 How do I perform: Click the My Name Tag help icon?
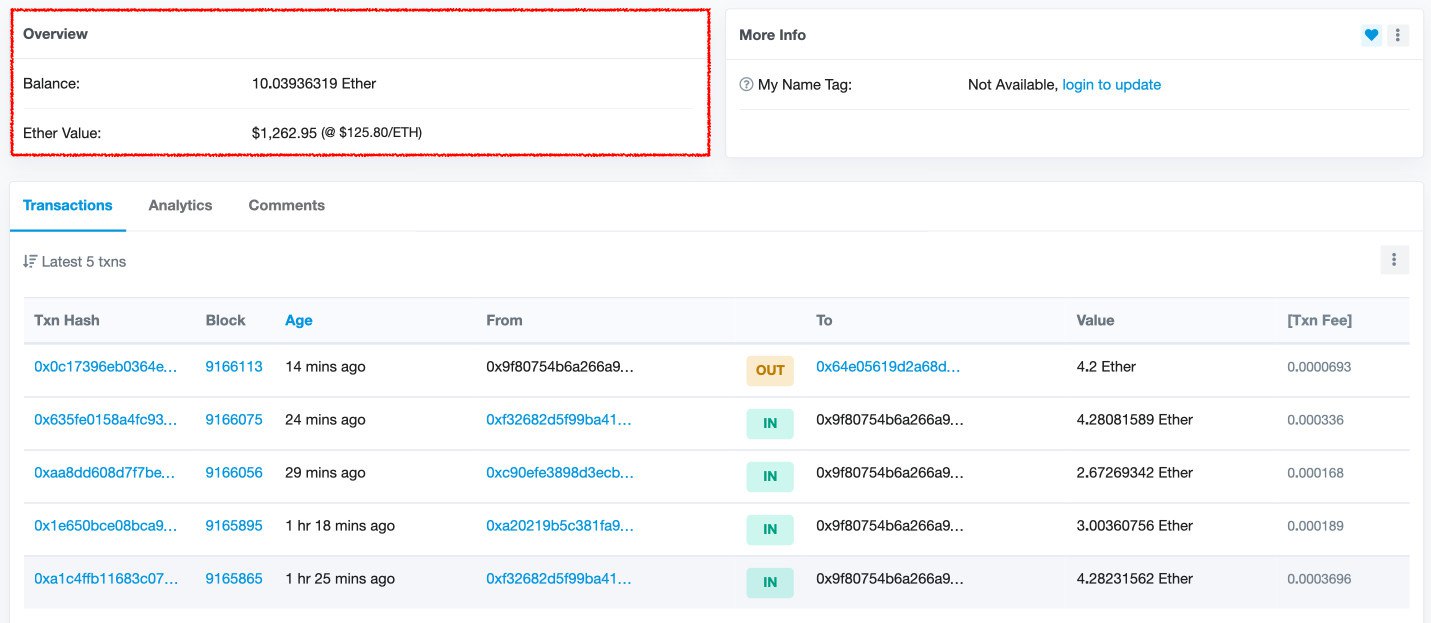tap(746, 85)
